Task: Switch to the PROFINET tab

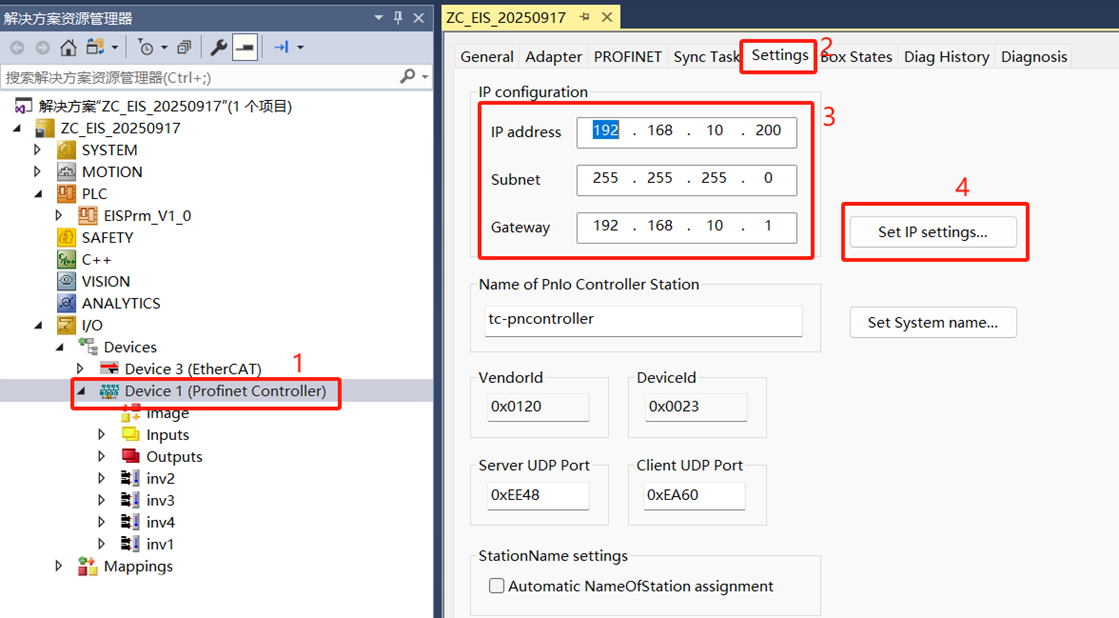Action: tap(627, 57)
